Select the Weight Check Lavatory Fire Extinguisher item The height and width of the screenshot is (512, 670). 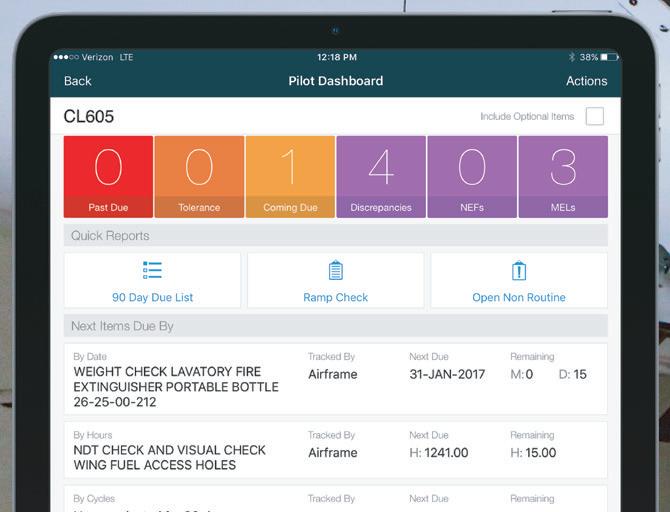335,379
